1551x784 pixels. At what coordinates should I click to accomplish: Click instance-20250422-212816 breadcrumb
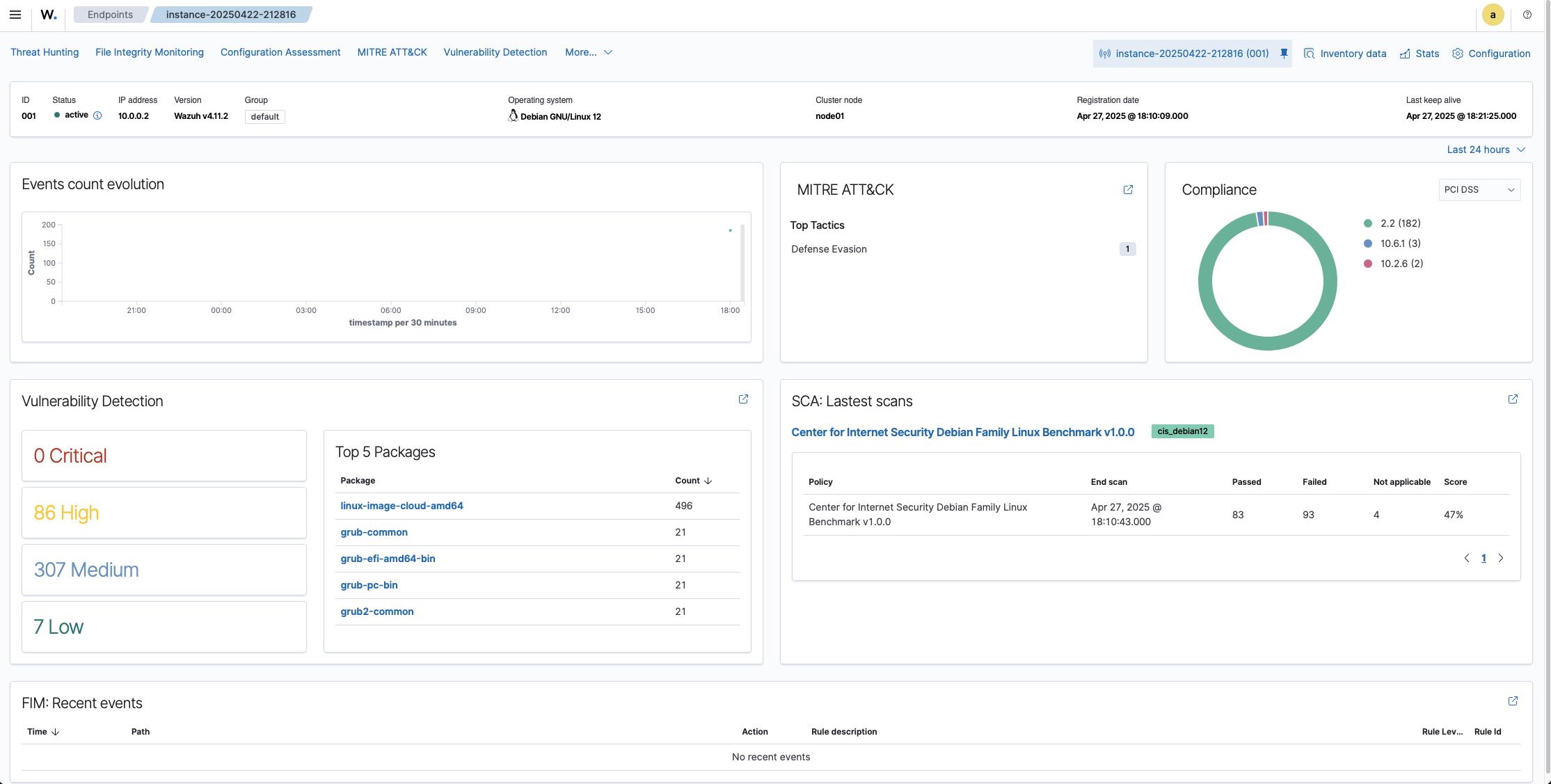pos(231,15)
